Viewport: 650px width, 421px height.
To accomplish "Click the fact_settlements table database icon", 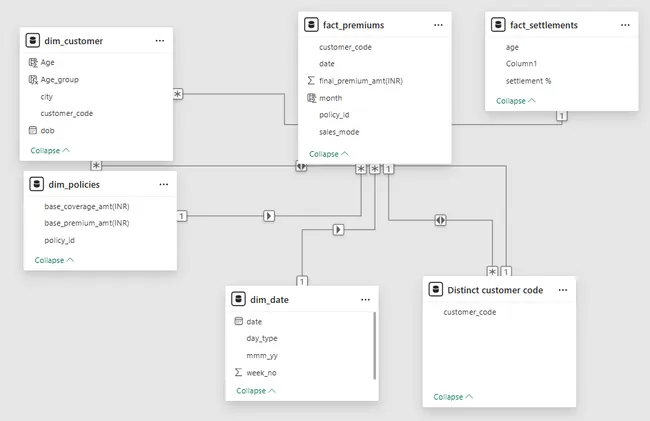I will [x=498, y=25].
